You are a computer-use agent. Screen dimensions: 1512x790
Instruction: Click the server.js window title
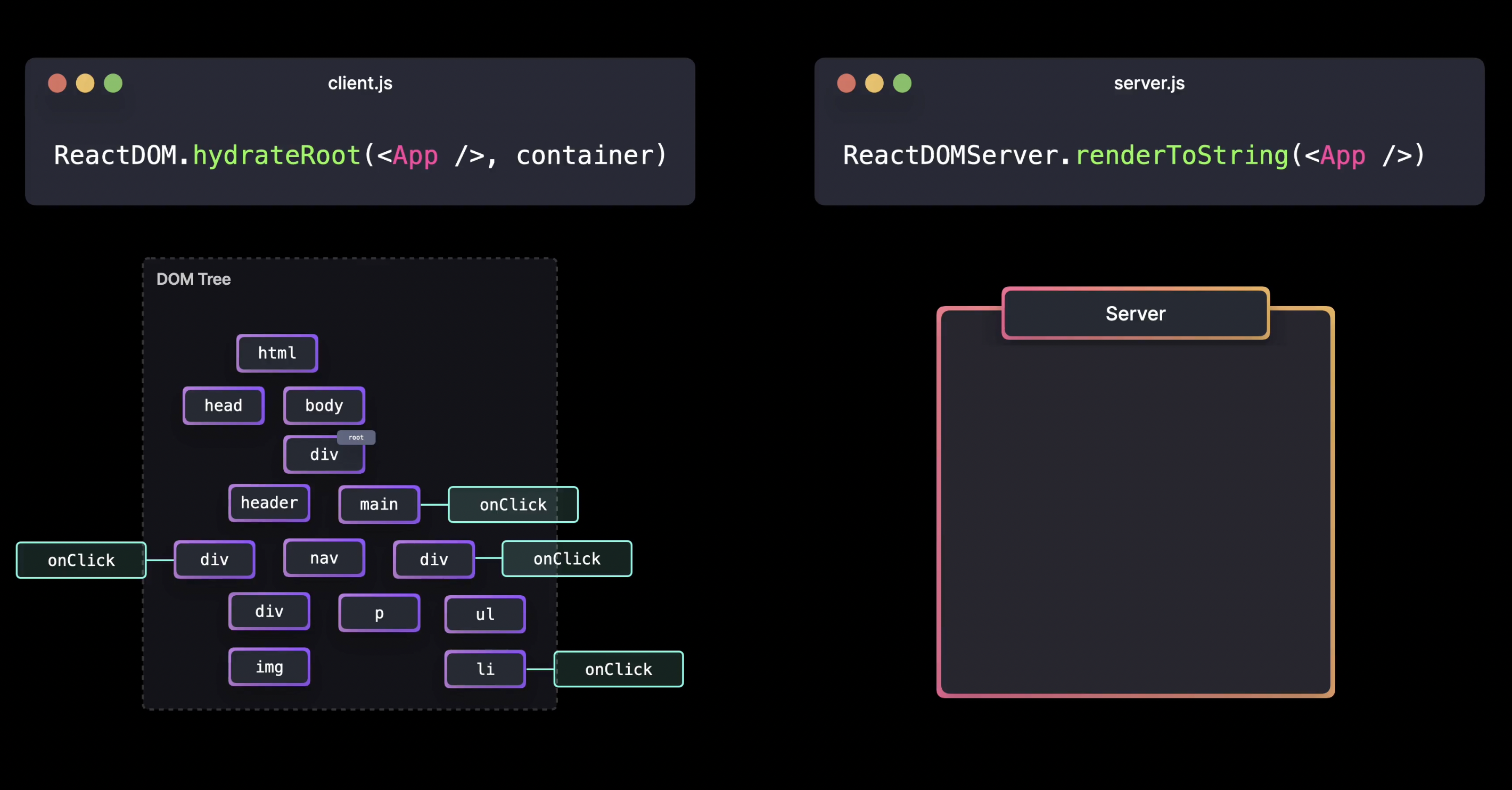[1149, 84]
